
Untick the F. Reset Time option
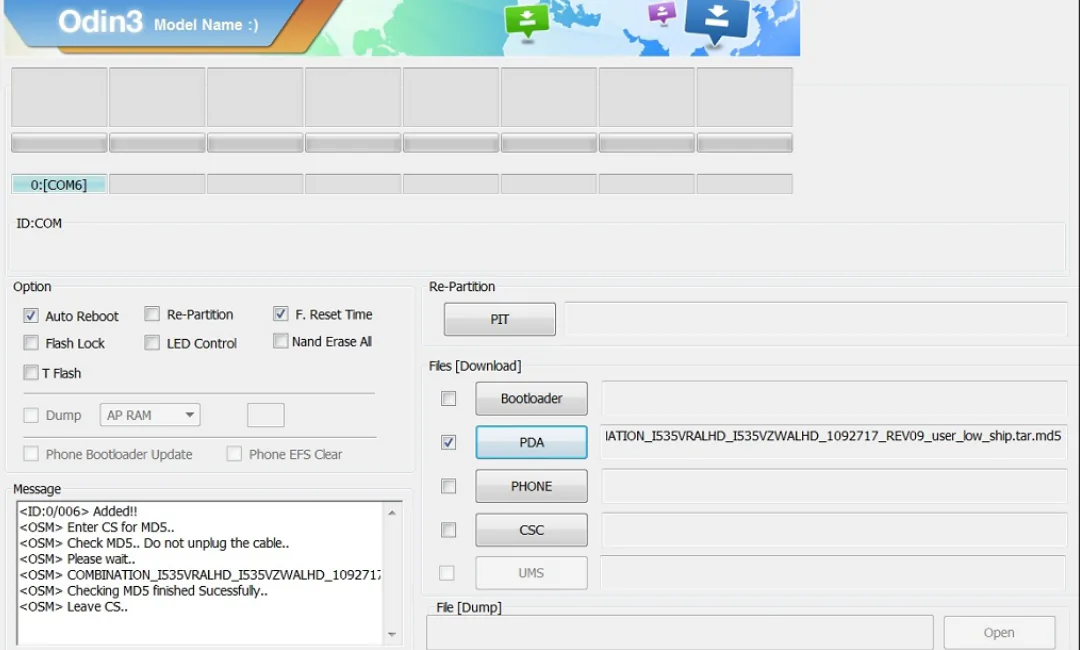click(280, 314)
